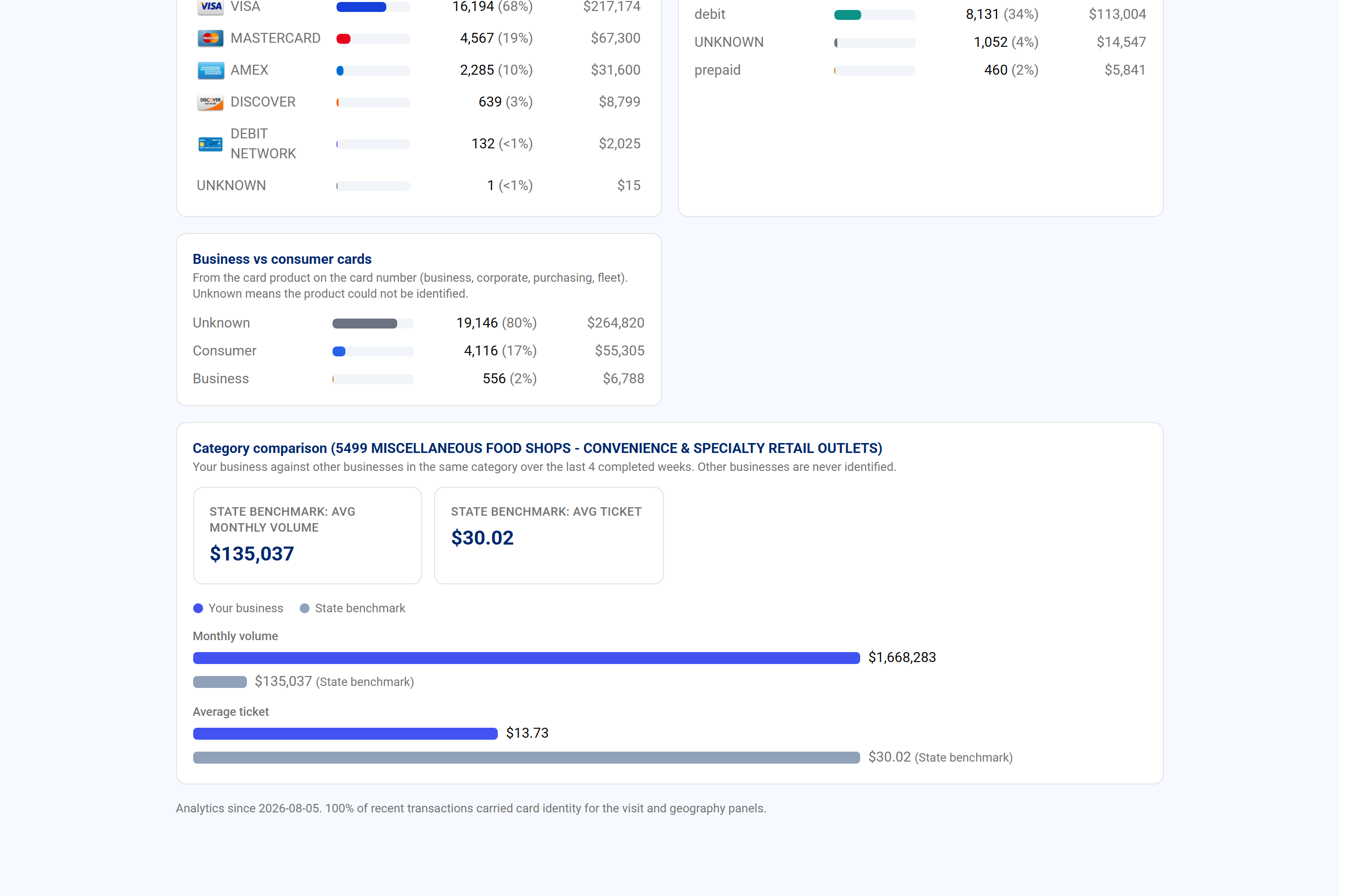Select the Category comparison heading

click(537, 448)
